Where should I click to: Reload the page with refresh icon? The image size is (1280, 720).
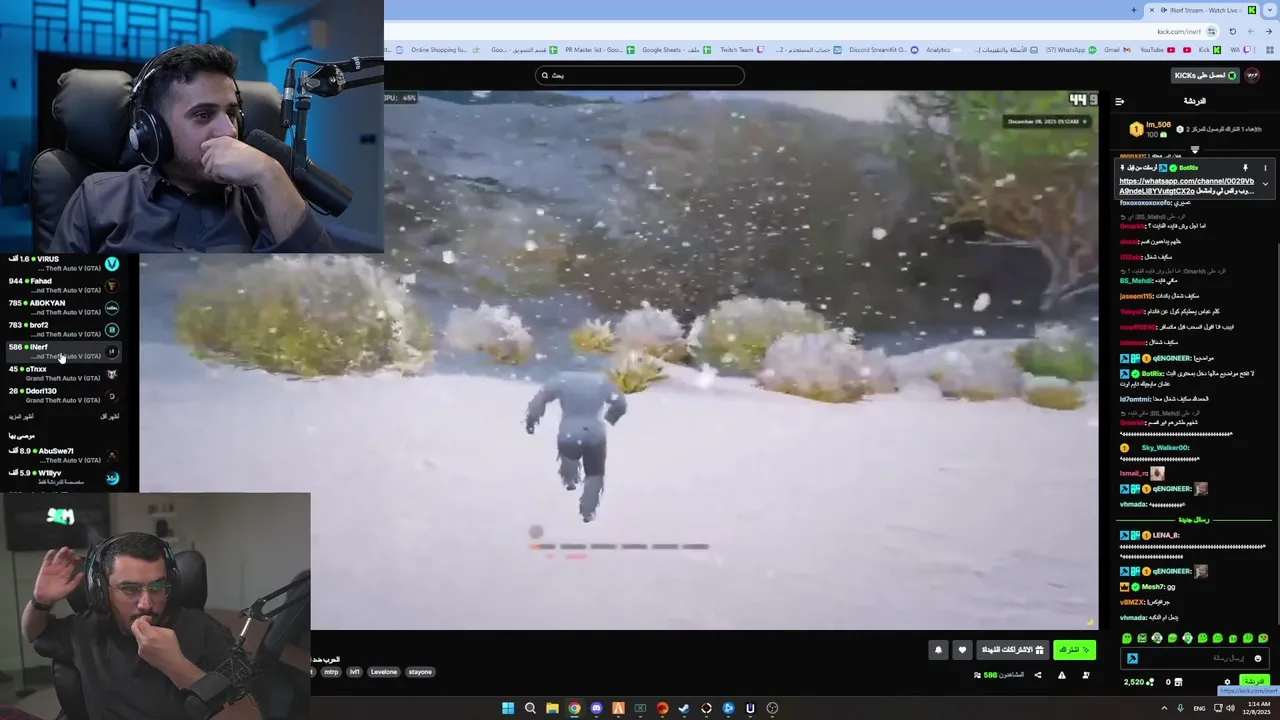[1232, 31]
